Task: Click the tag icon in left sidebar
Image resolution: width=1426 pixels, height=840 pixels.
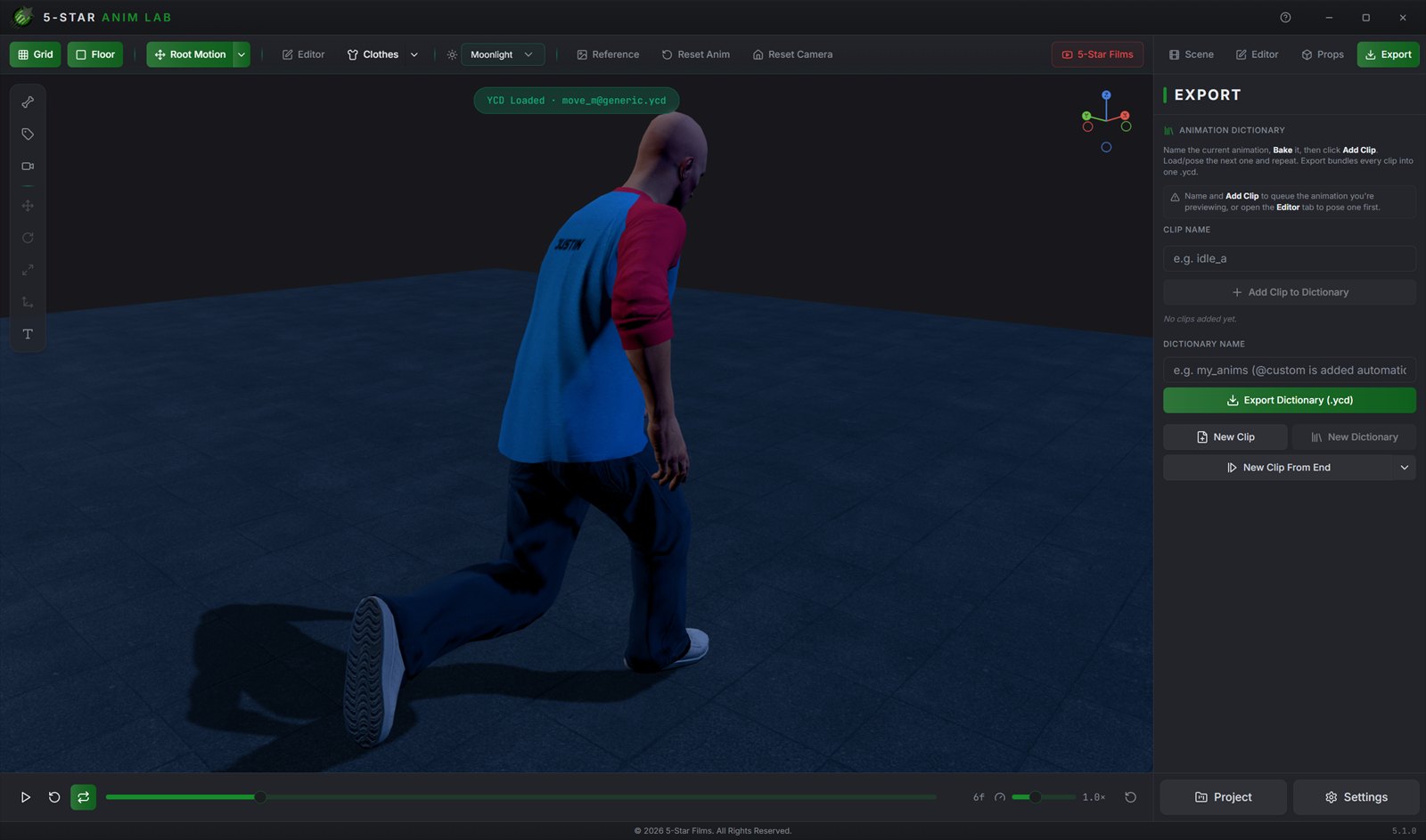Action: pyautogui.click(x=28, y=135)
